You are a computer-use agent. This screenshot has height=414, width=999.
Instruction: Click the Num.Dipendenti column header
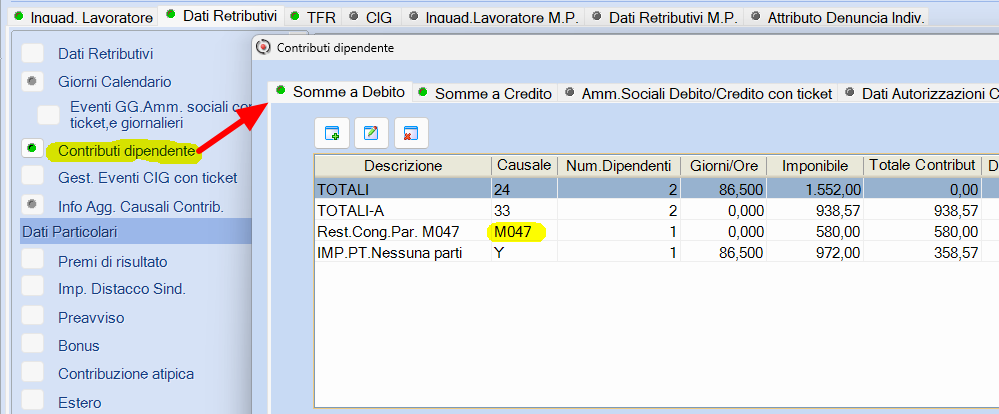coord(619,166)
